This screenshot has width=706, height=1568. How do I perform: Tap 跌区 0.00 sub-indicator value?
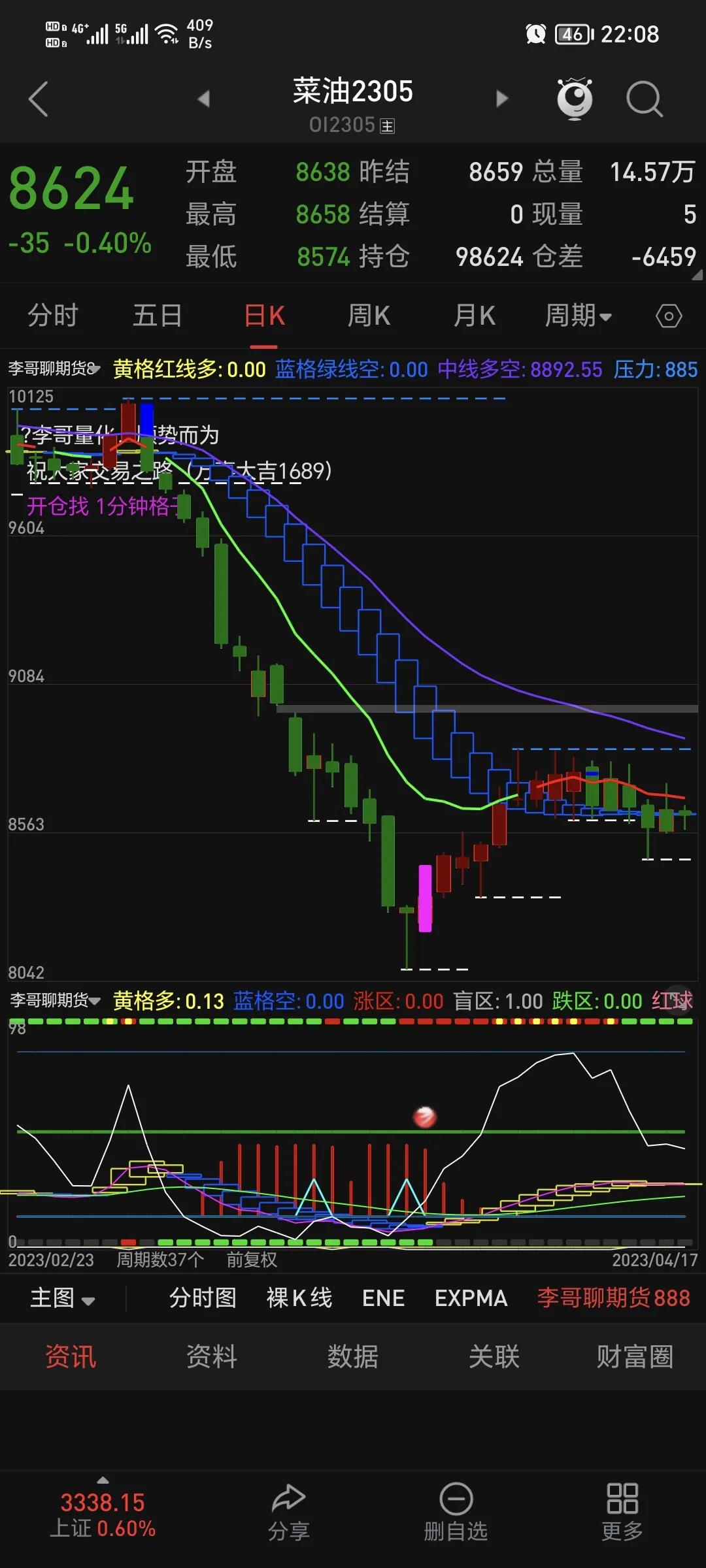click(x=597, y=1001)
